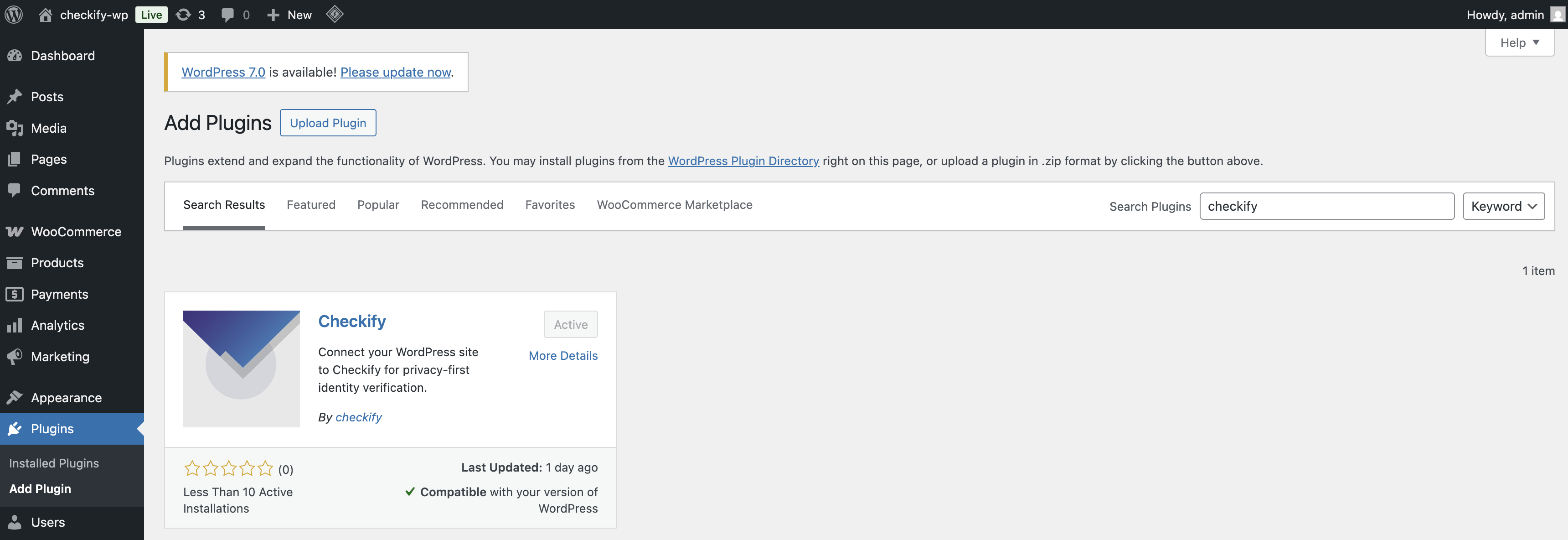Click the plus New icon in admin bar
Screen dimensions: 1568x540
(x=273, y=15)
